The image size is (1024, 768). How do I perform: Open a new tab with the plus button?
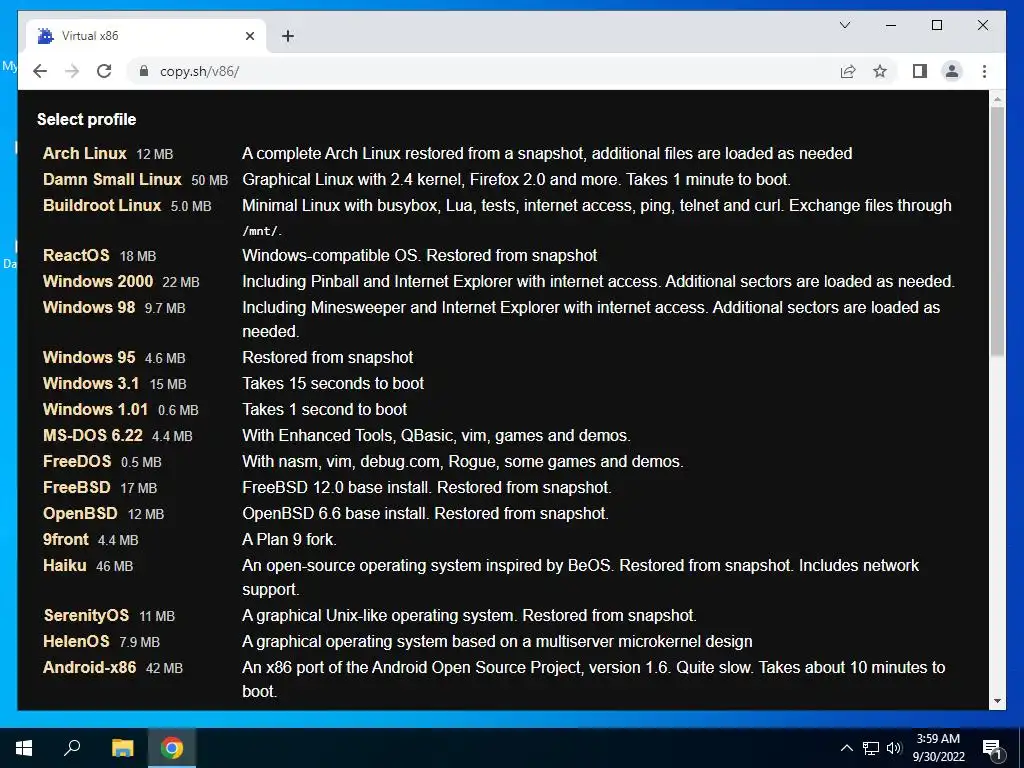pos(288,36)
